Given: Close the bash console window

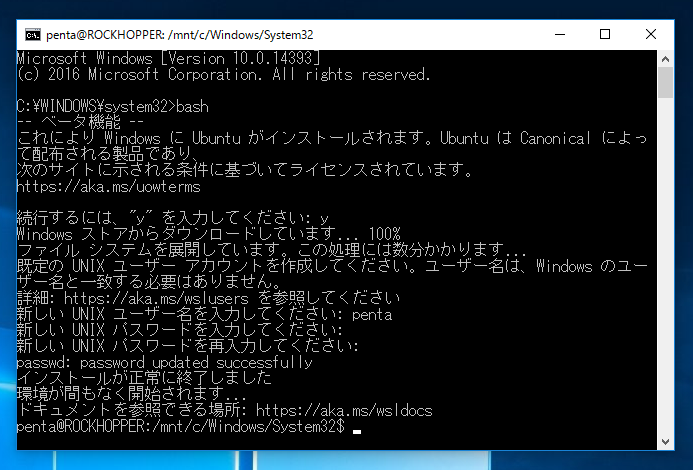Looking at the screenshot, I should tap(651, 34).
